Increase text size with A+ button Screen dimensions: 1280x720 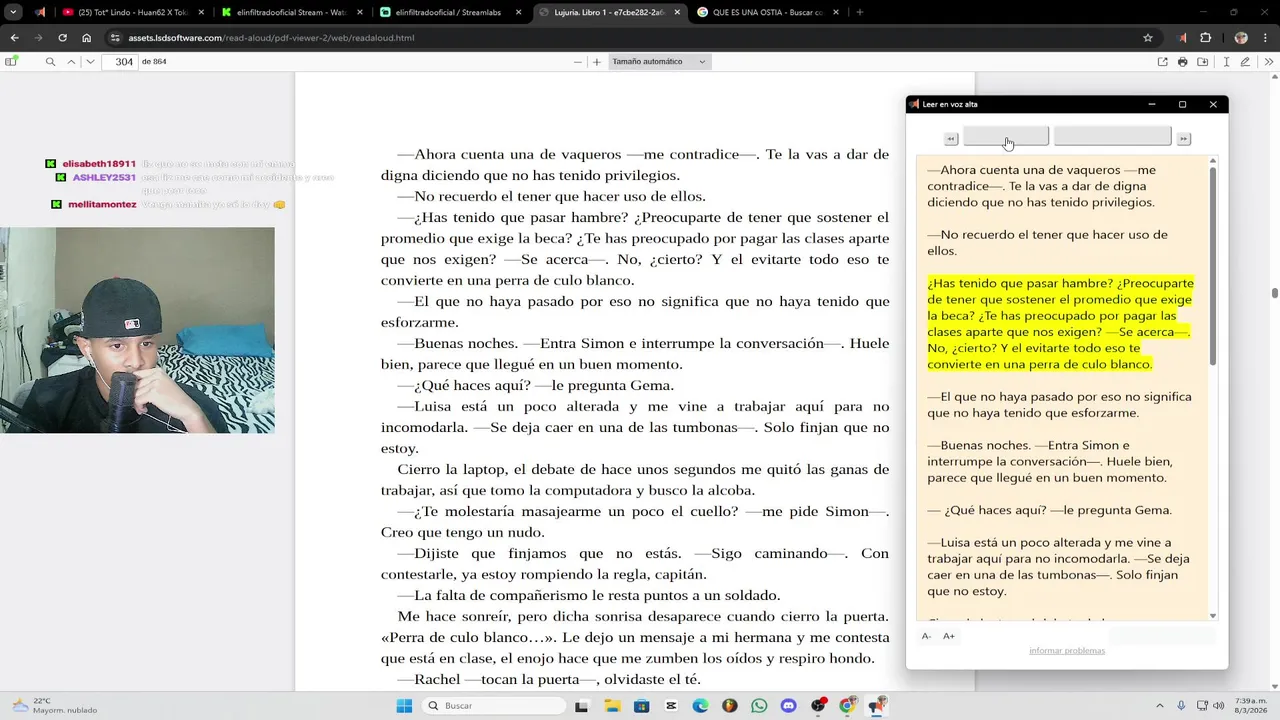tap(949, 636)
